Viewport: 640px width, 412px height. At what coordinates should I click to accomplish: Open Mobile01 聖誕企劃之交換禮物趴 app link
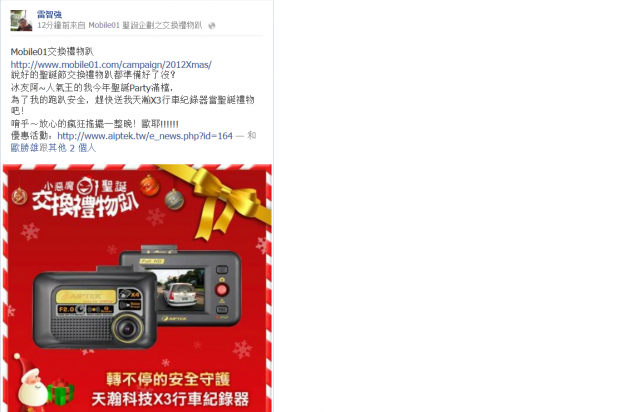[x=145, y=25]
